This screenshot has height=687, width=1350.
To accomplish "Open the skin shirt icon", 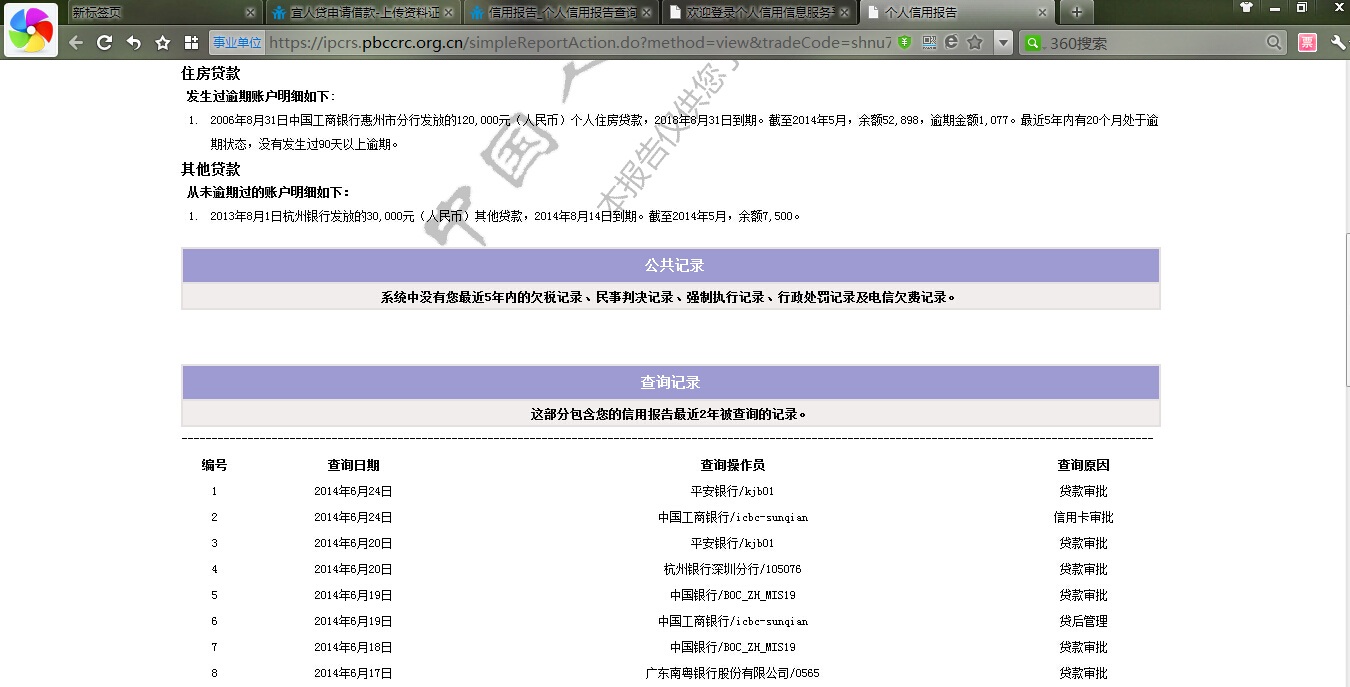I will pyautogui.click(x=1246, y=8).
